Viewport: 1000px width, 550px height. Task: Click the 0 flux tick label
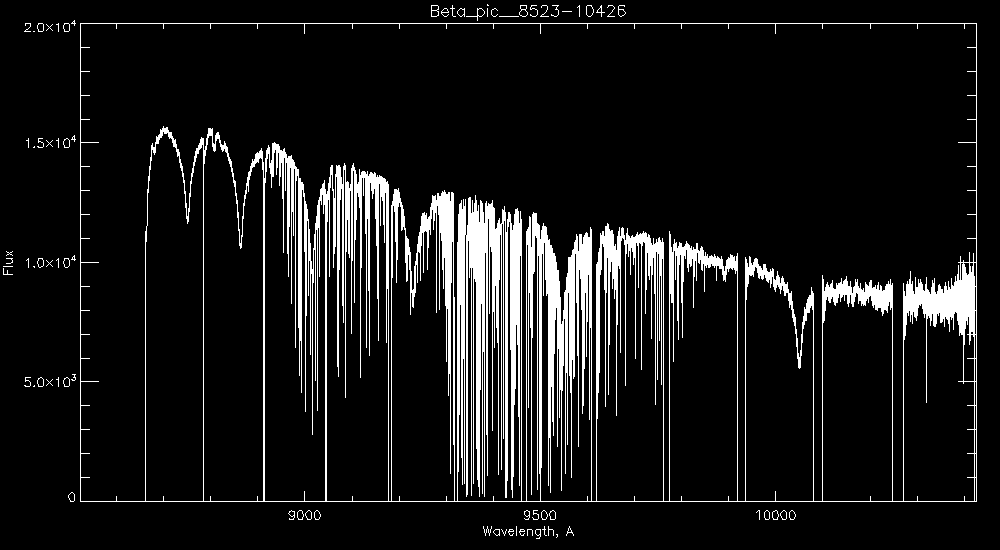click(72, 498)
